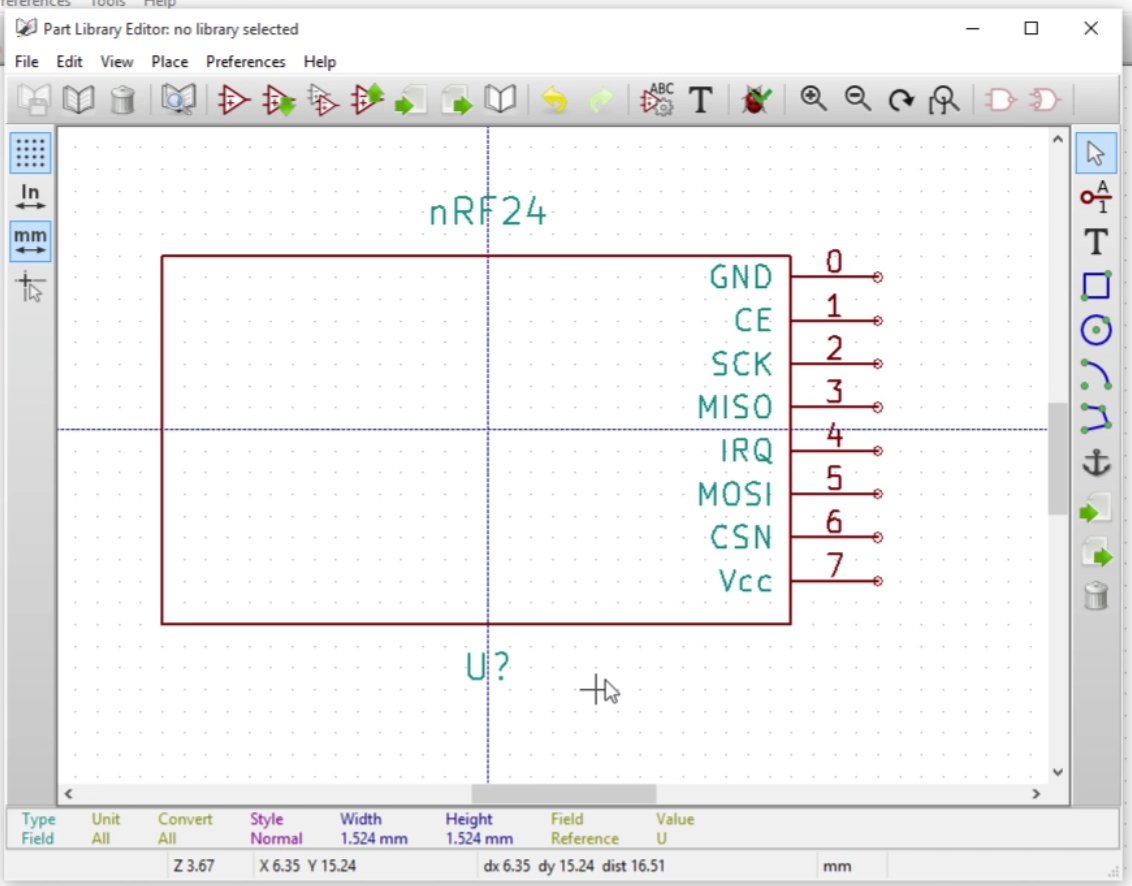Export component icon in top toolbar
The width and height of the screenshot is (1132, 886).
pos(456,100)
